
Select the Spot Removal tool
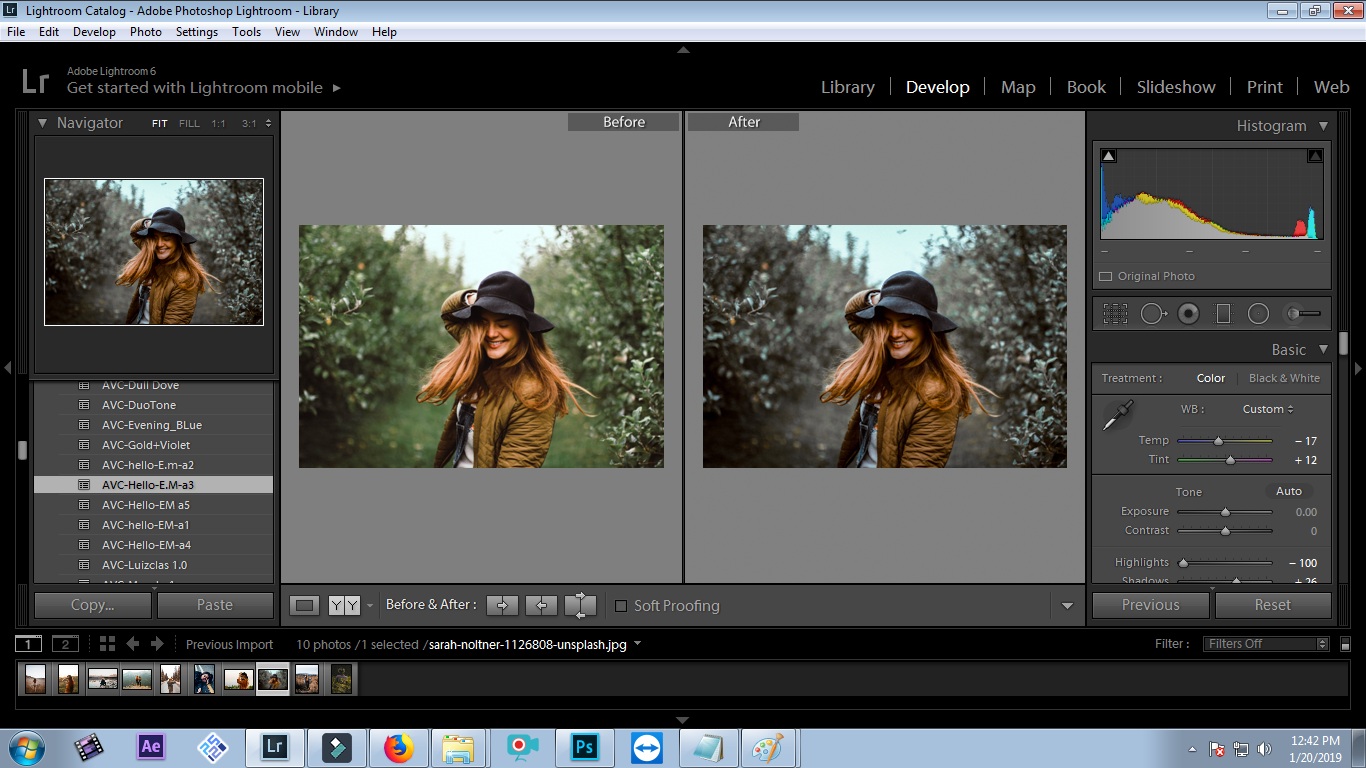1153,314
